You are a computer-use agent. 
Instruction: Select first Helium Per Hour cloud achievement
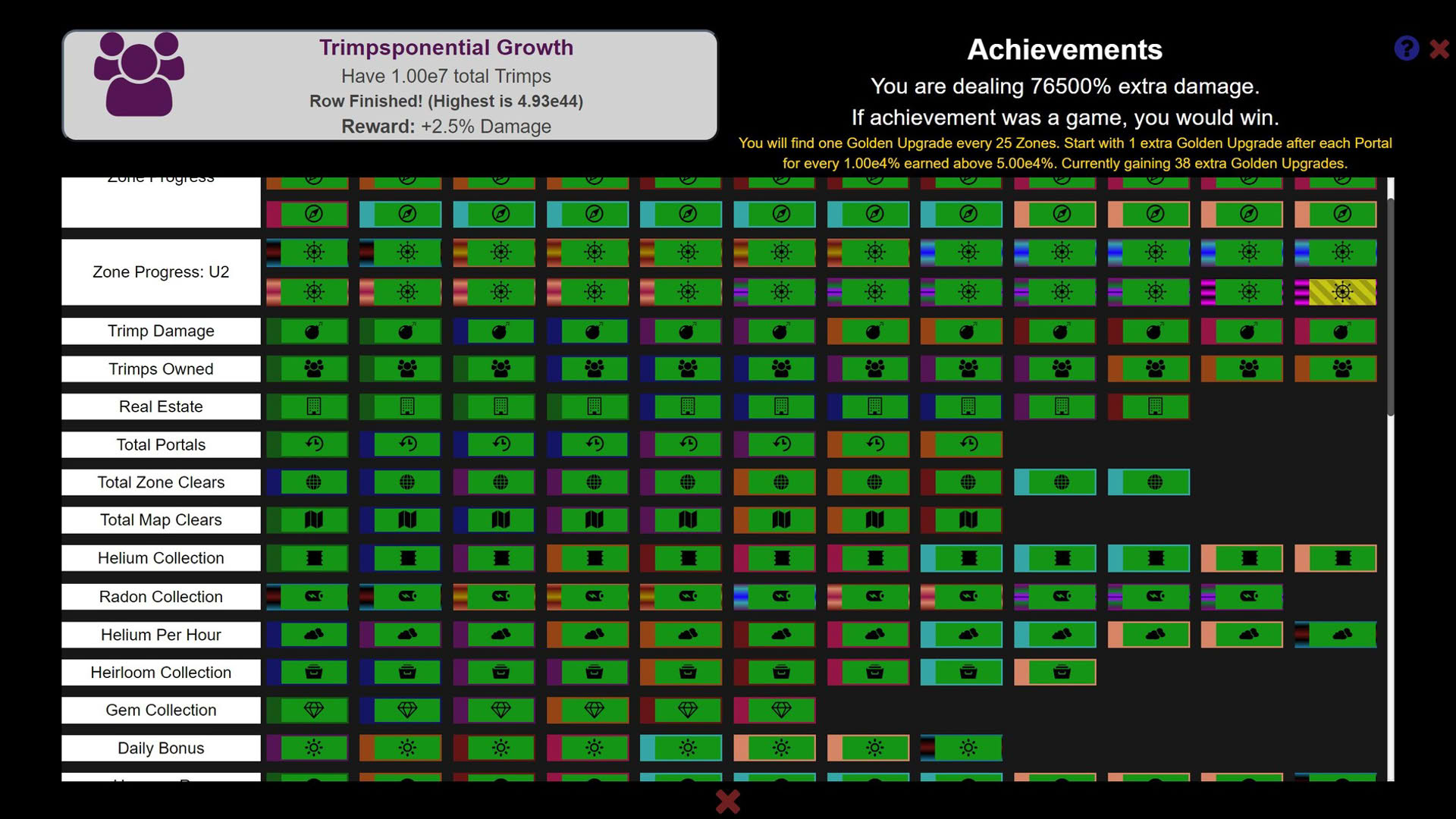pyautogui.click(x=307, y=635)
